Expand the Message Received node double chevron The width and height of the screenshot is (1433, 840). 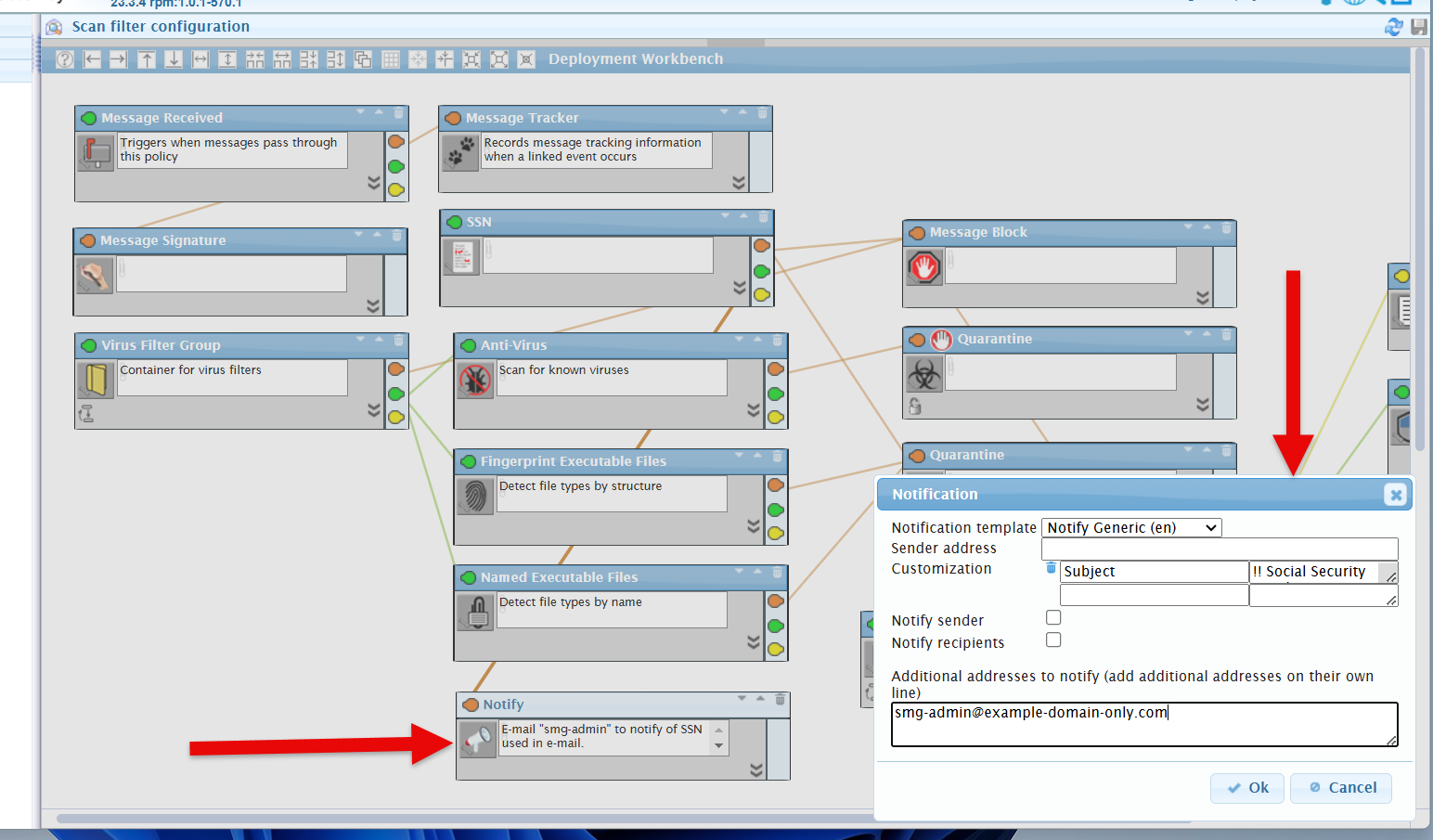(x=374, y=183)
